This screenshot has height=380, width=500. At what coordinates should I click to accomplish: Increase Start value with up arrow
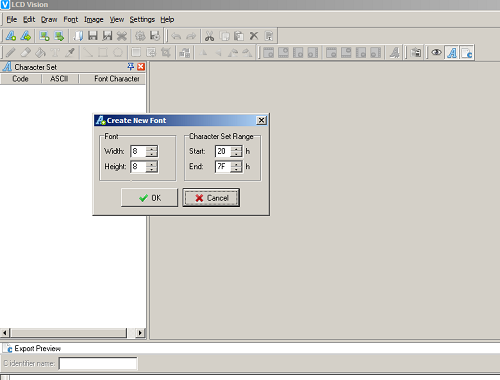point(236,149)
